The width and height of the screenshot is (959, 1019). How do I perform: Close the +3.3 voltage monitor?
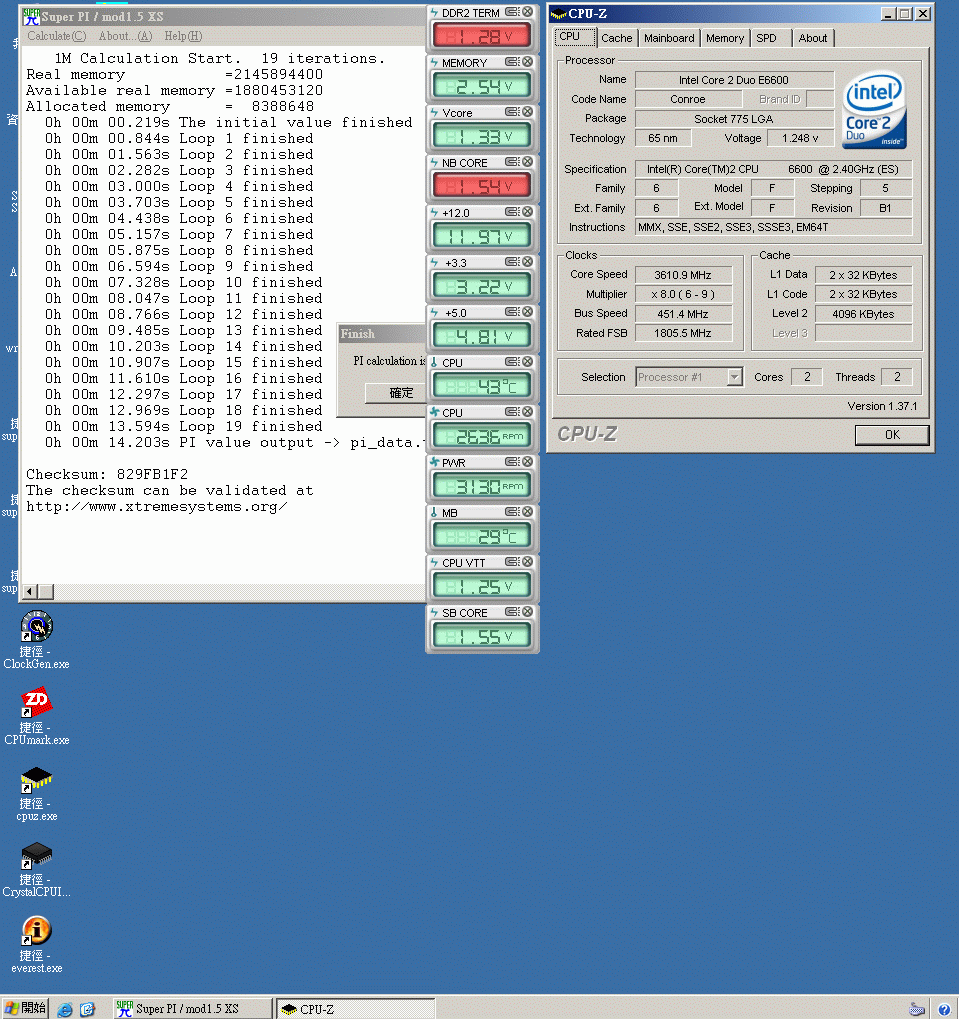528,262
